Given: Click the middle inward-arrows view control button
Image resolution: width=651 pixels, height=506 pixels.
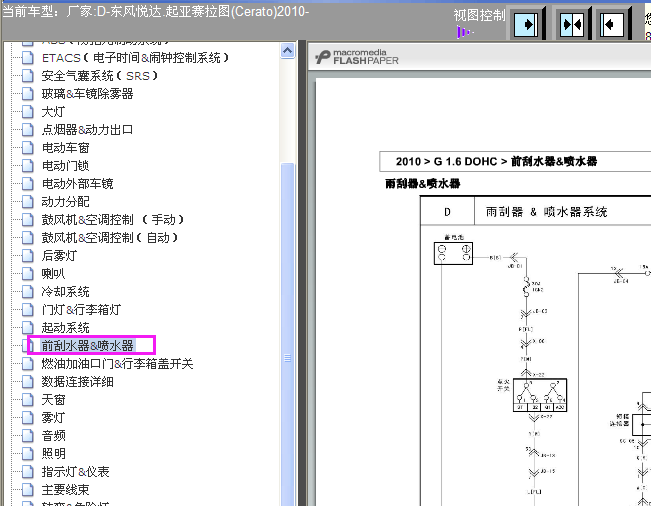Looking at the screenshot, I should tap(572, 25).
